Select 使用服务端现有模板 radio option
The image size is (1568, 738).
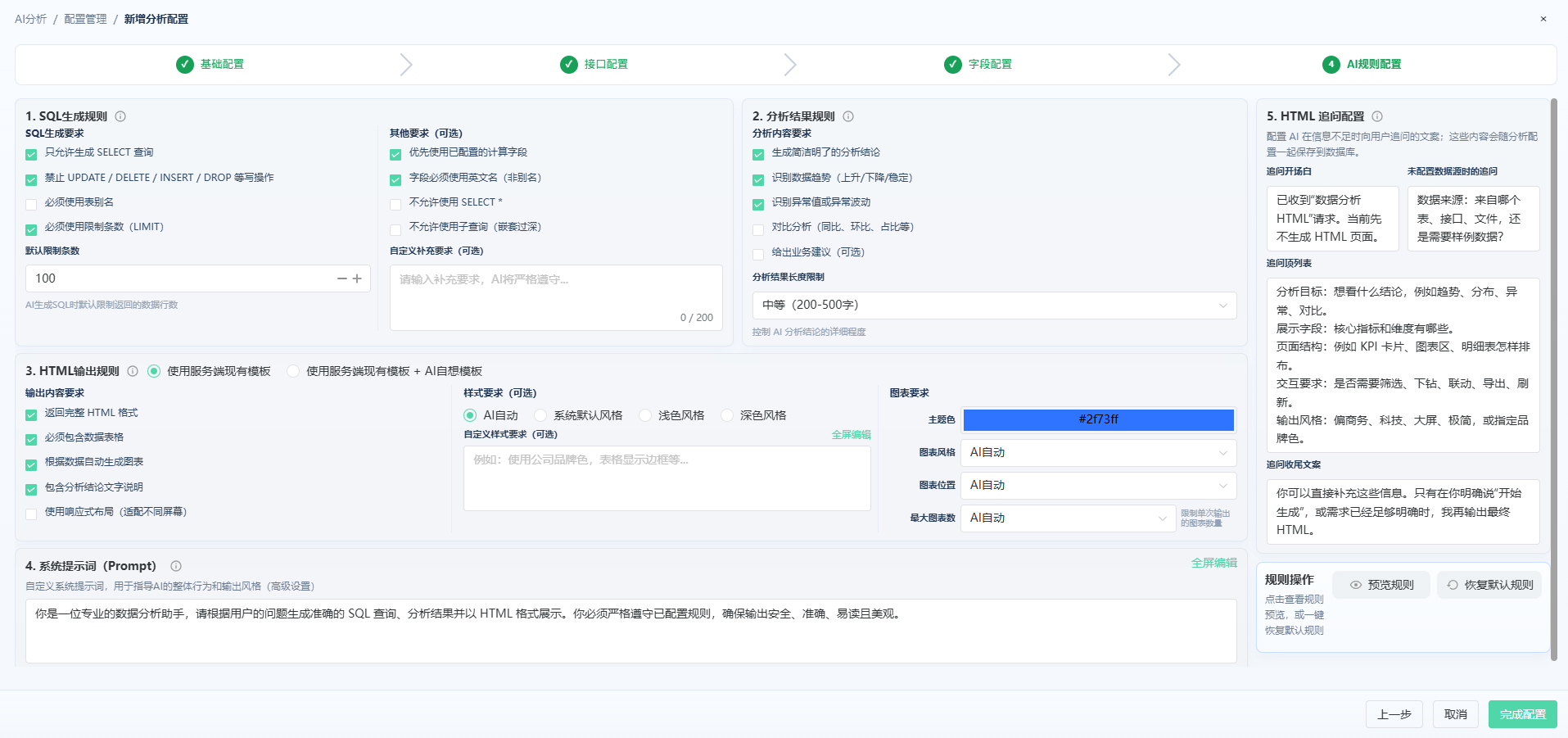point(154,371)
